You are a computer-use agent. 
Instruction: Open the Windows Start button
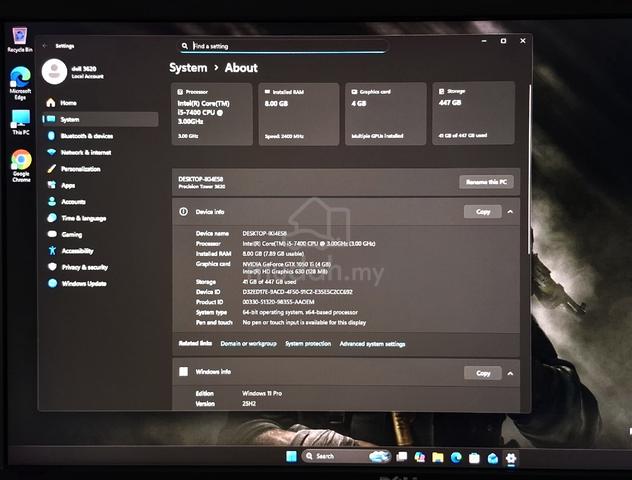[x=291, y=456]
